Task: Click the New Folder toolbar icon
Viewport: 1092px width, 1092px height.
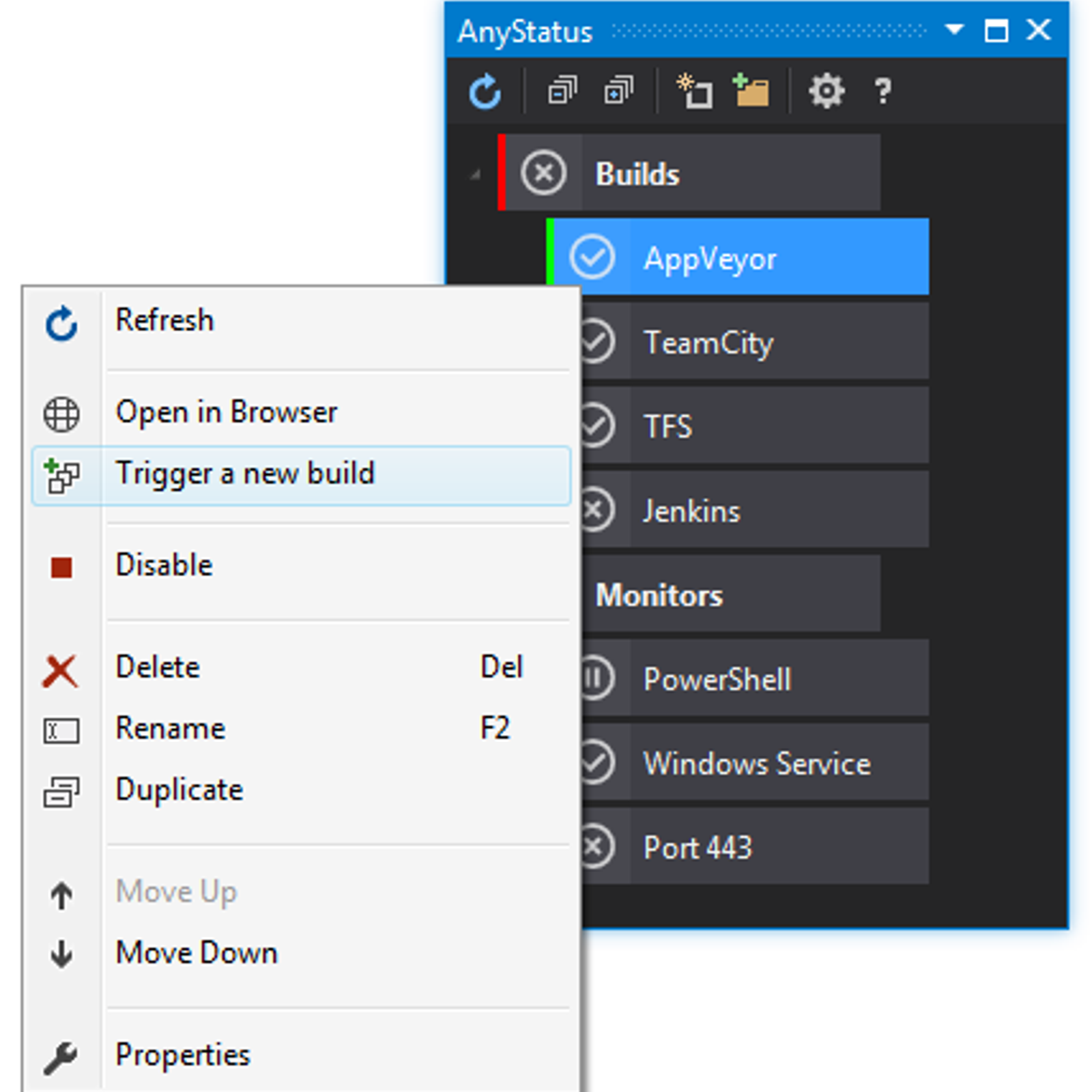Action: [751, 91]
